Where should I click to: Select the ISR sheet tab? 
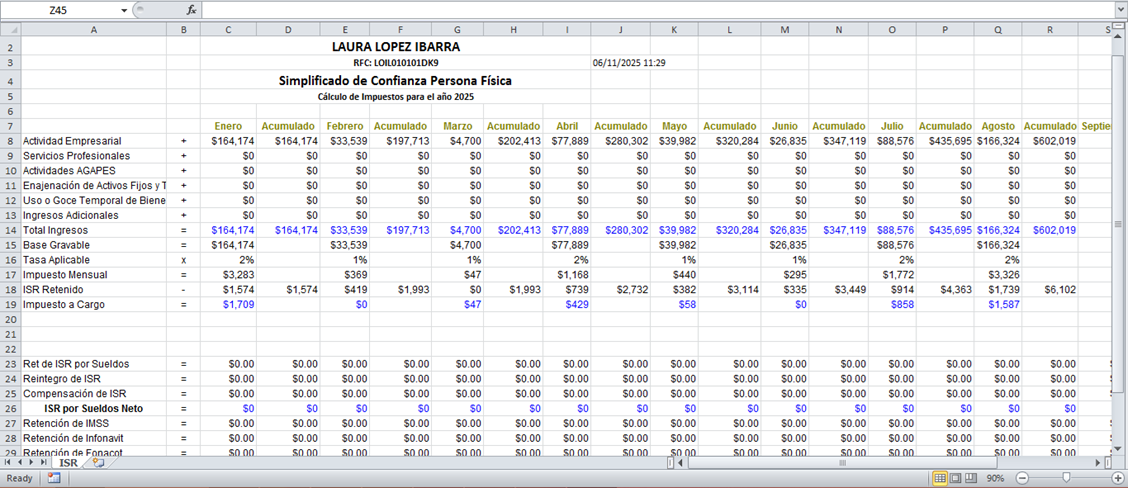68,463
